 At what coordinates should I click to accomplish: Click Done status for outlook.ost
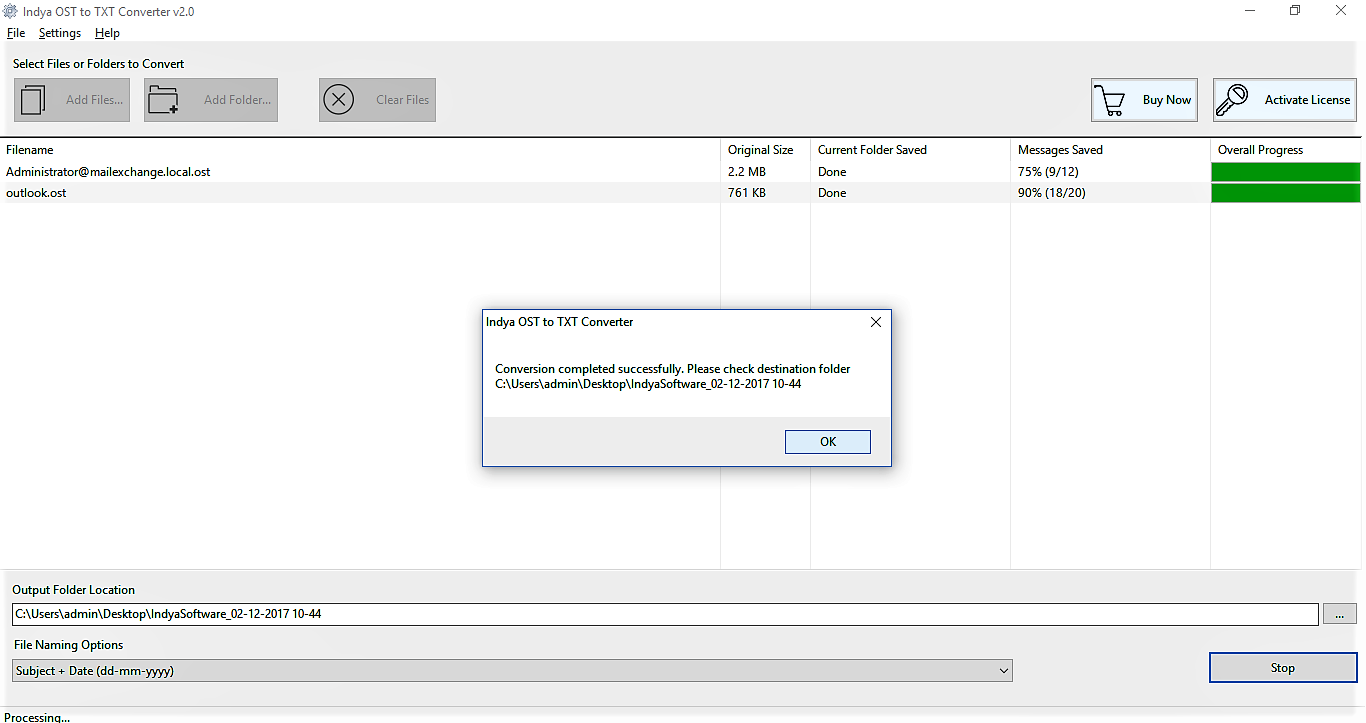(832, 193)
